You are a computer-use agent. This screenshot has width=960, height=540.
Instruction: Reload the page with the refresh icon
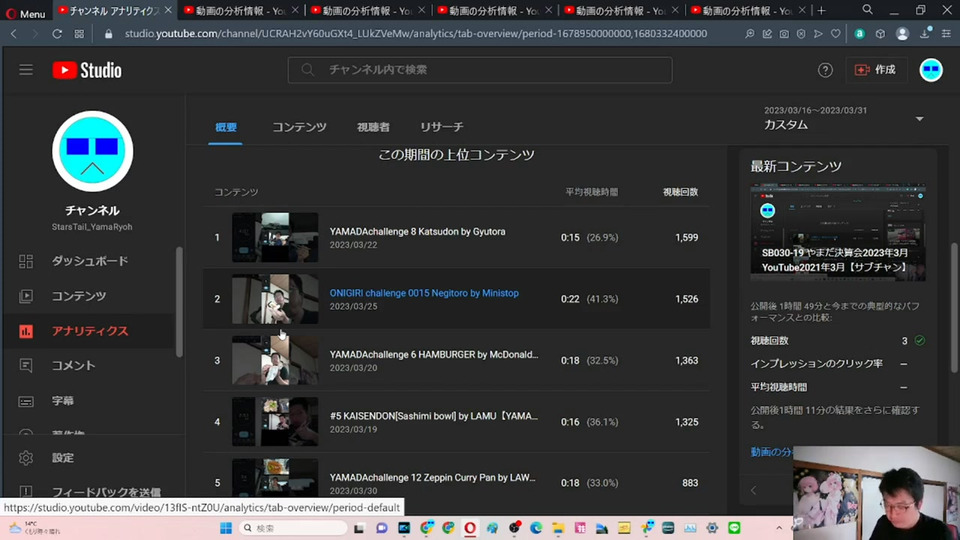57,34
